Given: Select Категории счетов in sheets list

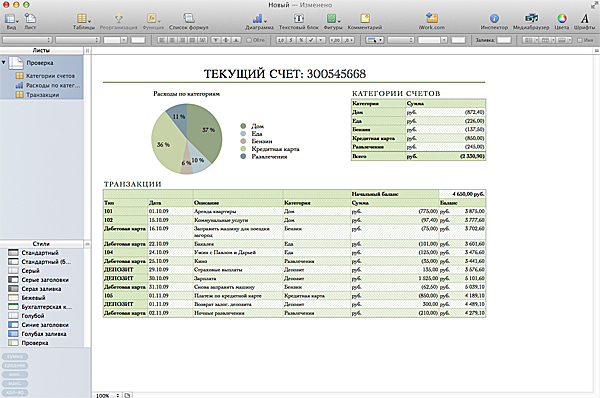Looking at the screenshot, I should pos(50,76).
